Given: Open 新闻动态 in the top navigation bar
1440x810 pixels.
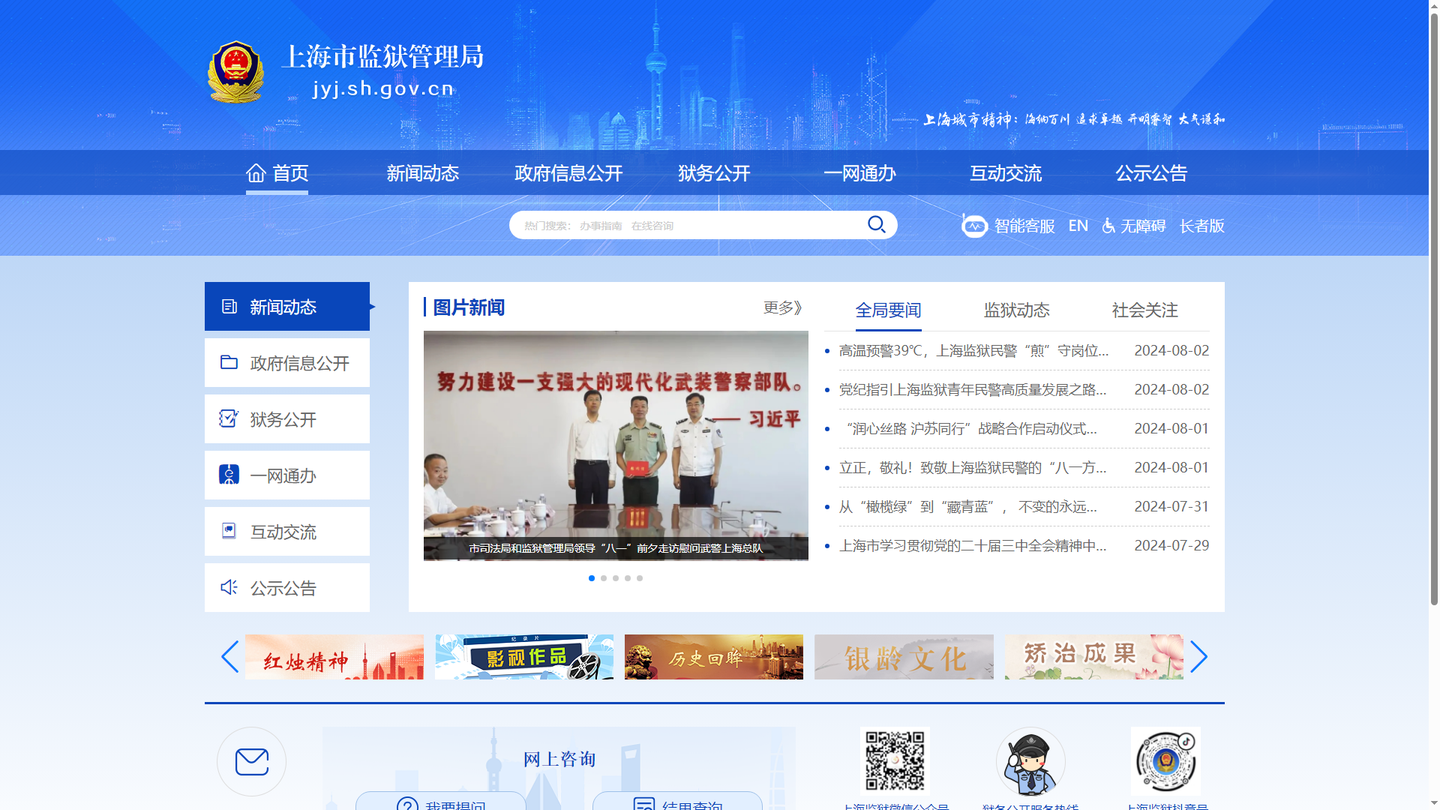Looking at the screenshot, I should [423, 173].
